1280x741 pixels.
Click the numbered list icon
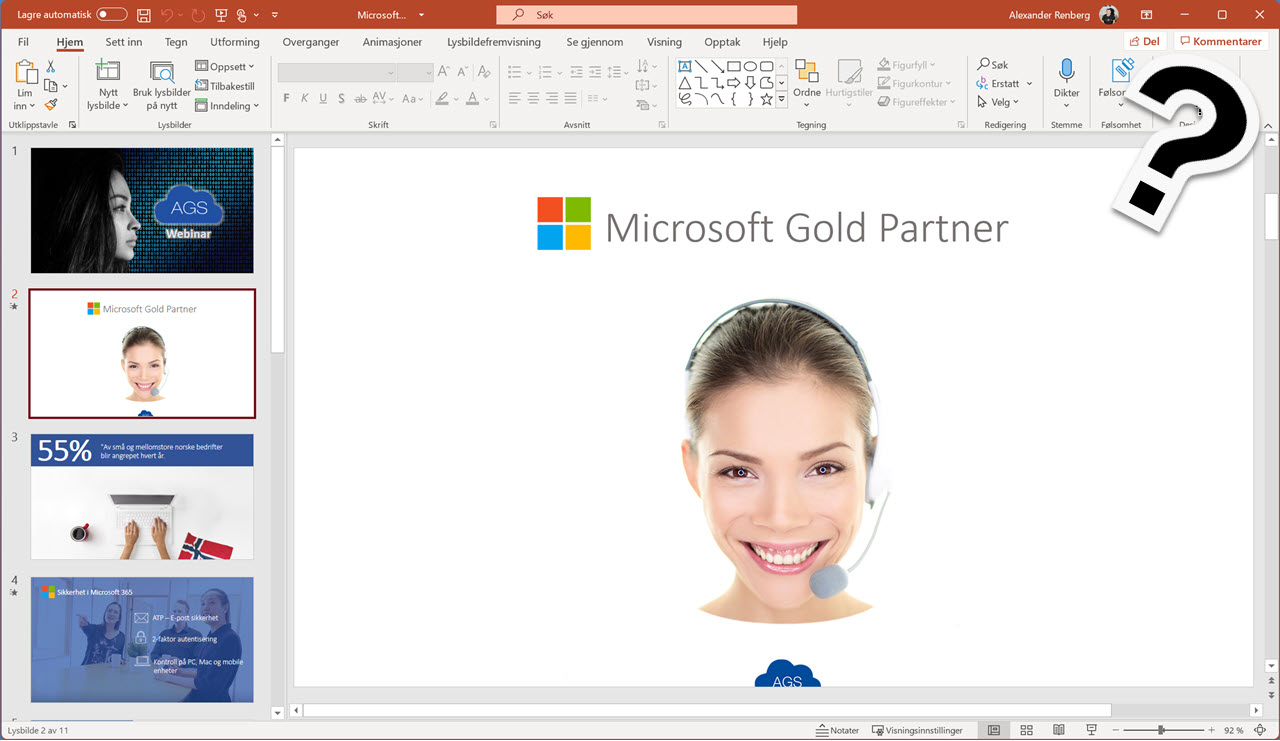pyautogui.click(x=543, y=72)
